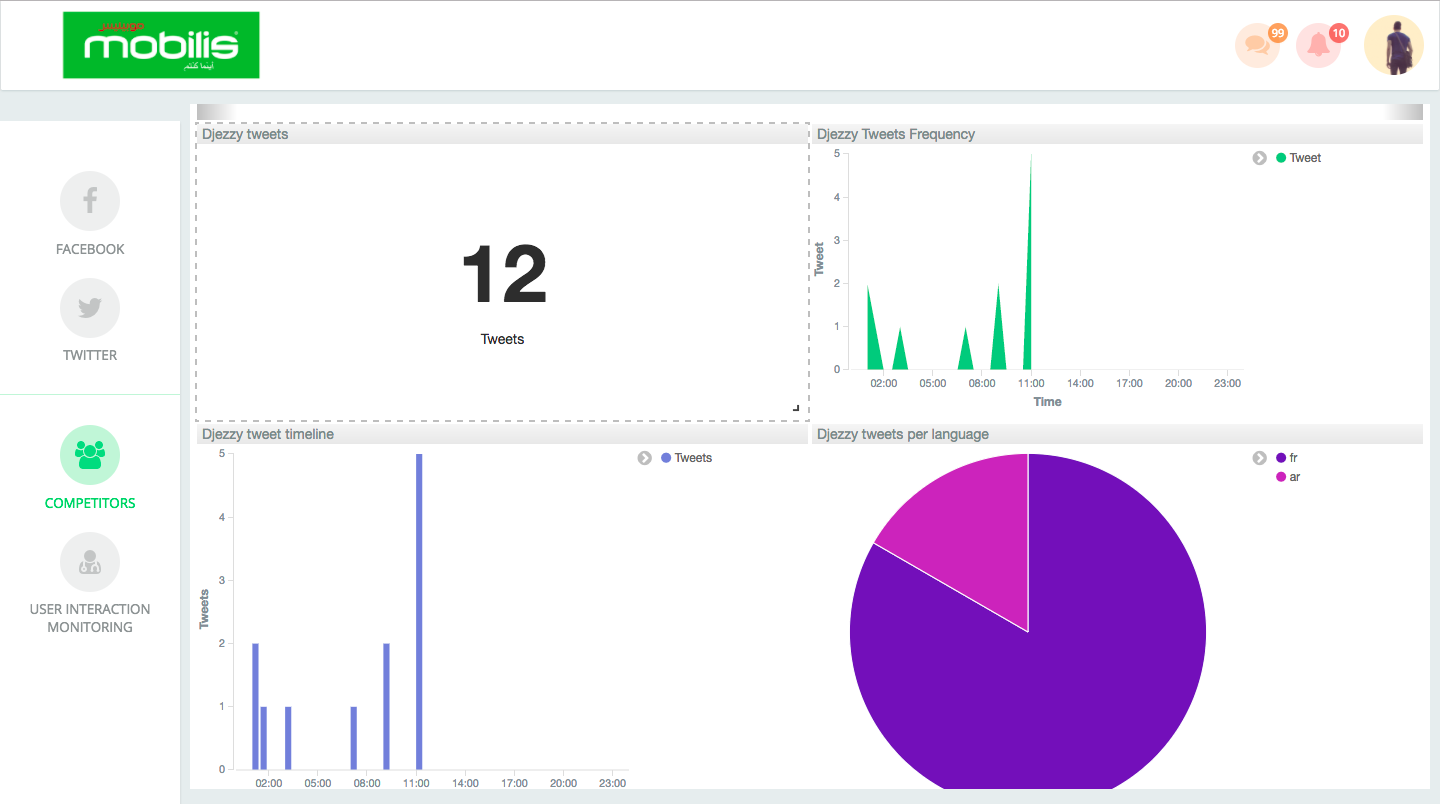The height and width of the screenshot is (804, 1440).
Task: Select the Competitors sidebar icon
Action: click(90, 455)
